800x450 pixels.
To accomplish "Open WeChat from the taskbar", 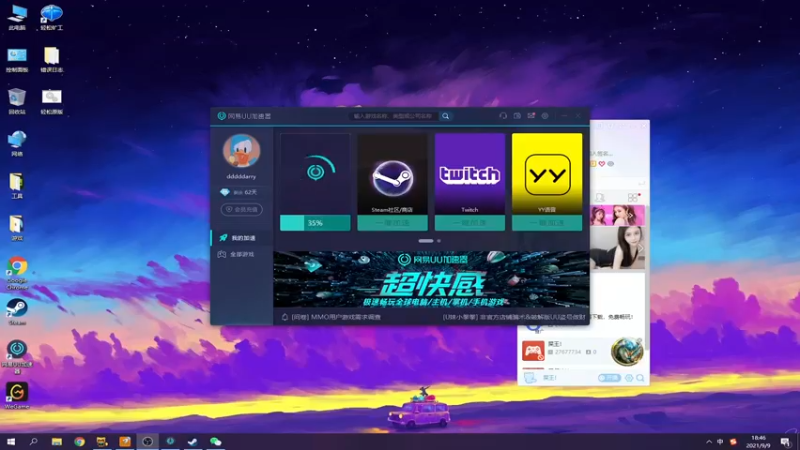I will coord(215,441).
